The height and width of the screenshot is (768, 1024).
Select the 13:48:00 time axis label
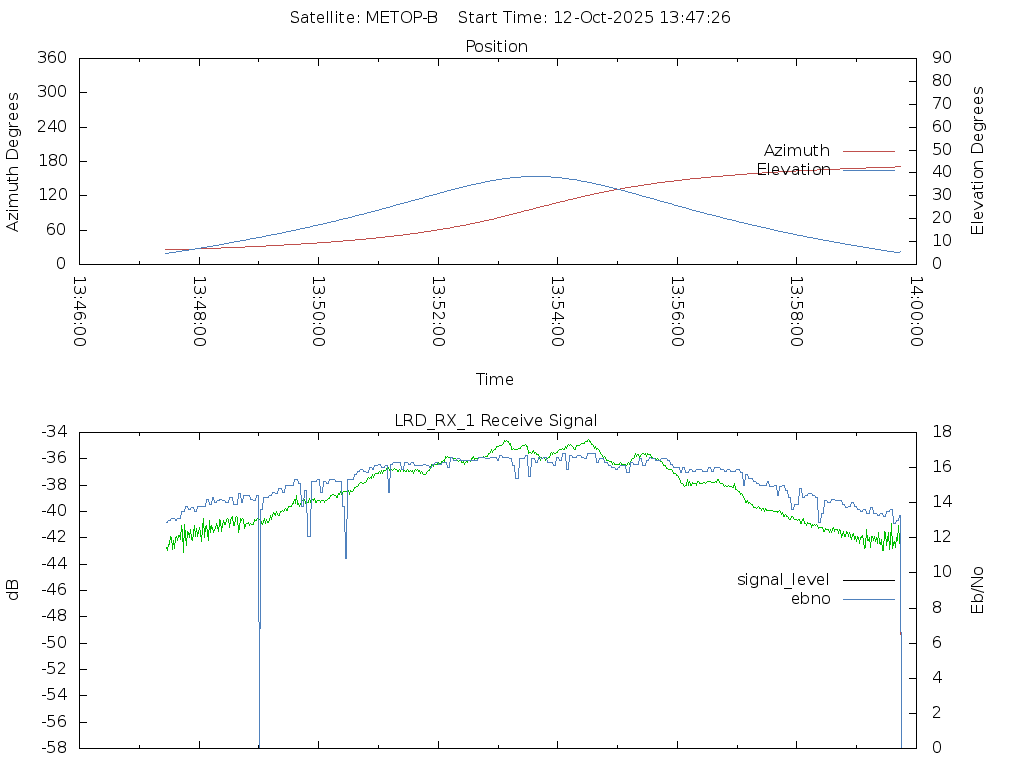click(199, 312)
